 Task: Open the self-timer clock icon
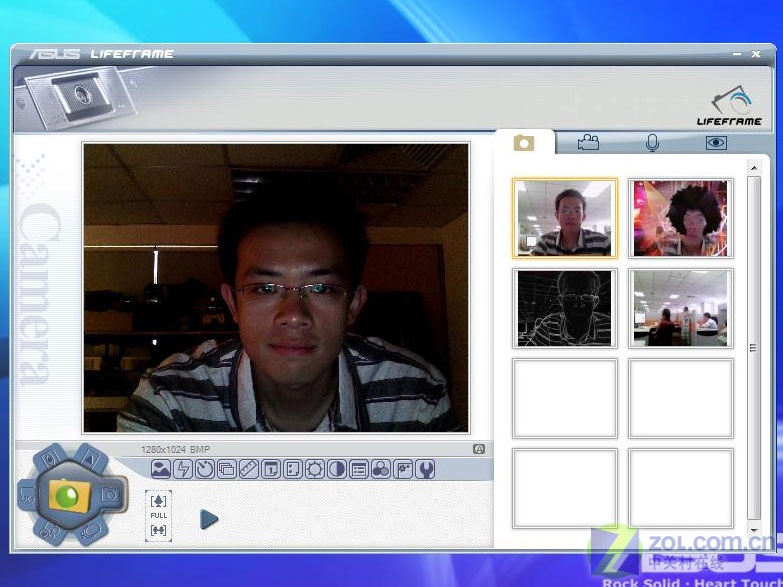point(205,469)
